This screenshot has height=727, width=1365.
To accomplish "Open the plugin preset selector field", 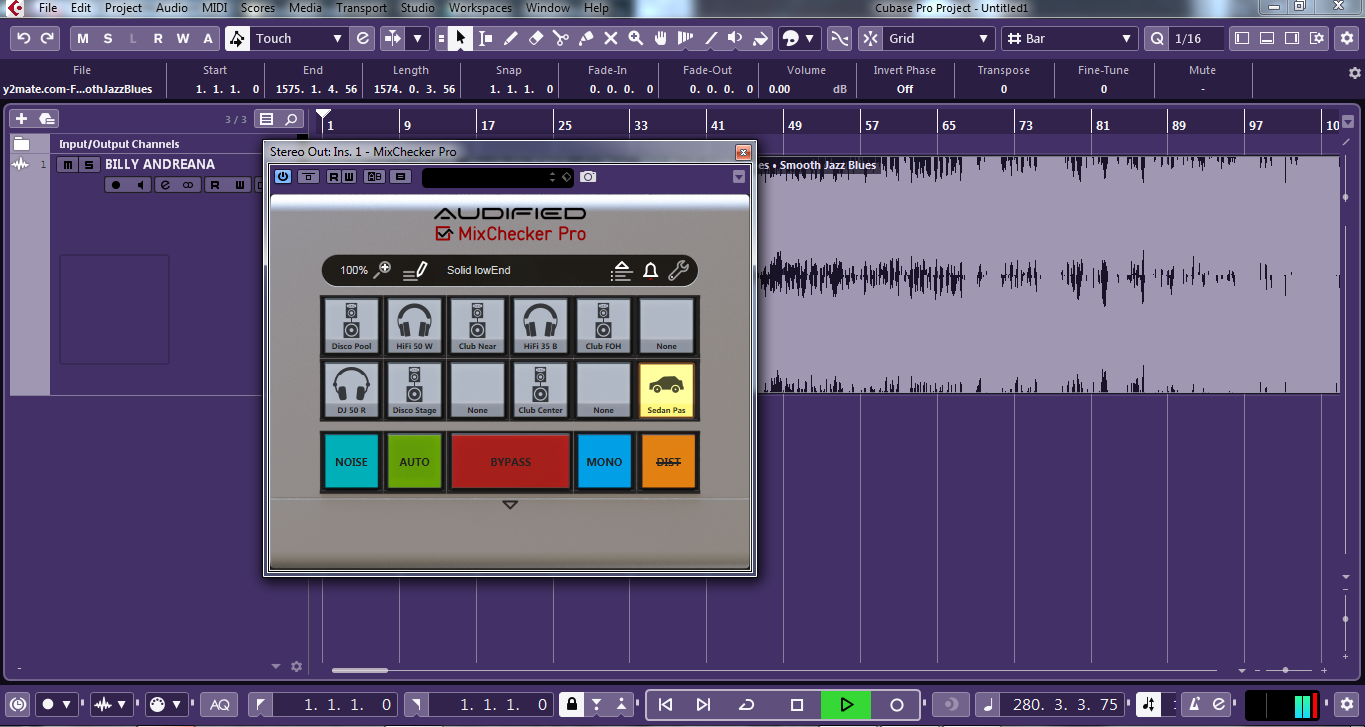I will tap(497, 177).
